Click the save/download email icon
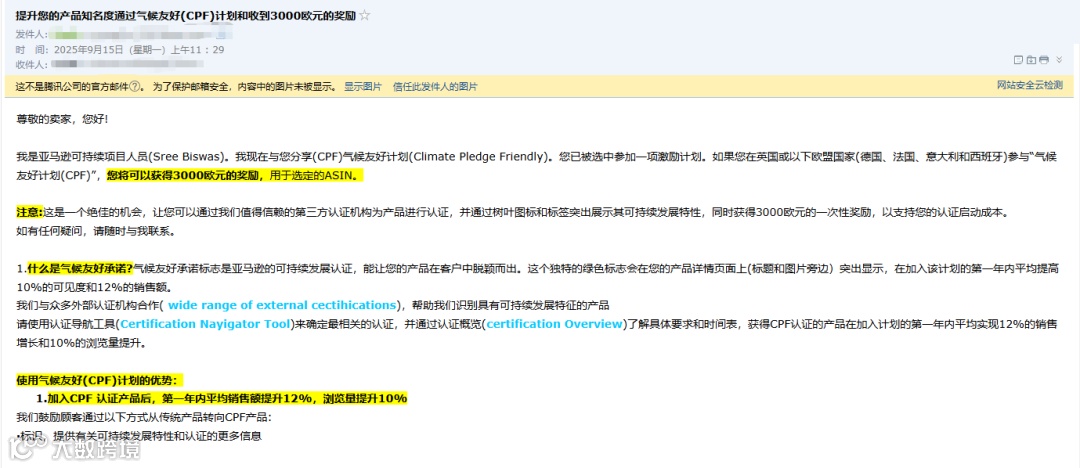 coord(1031,60)
